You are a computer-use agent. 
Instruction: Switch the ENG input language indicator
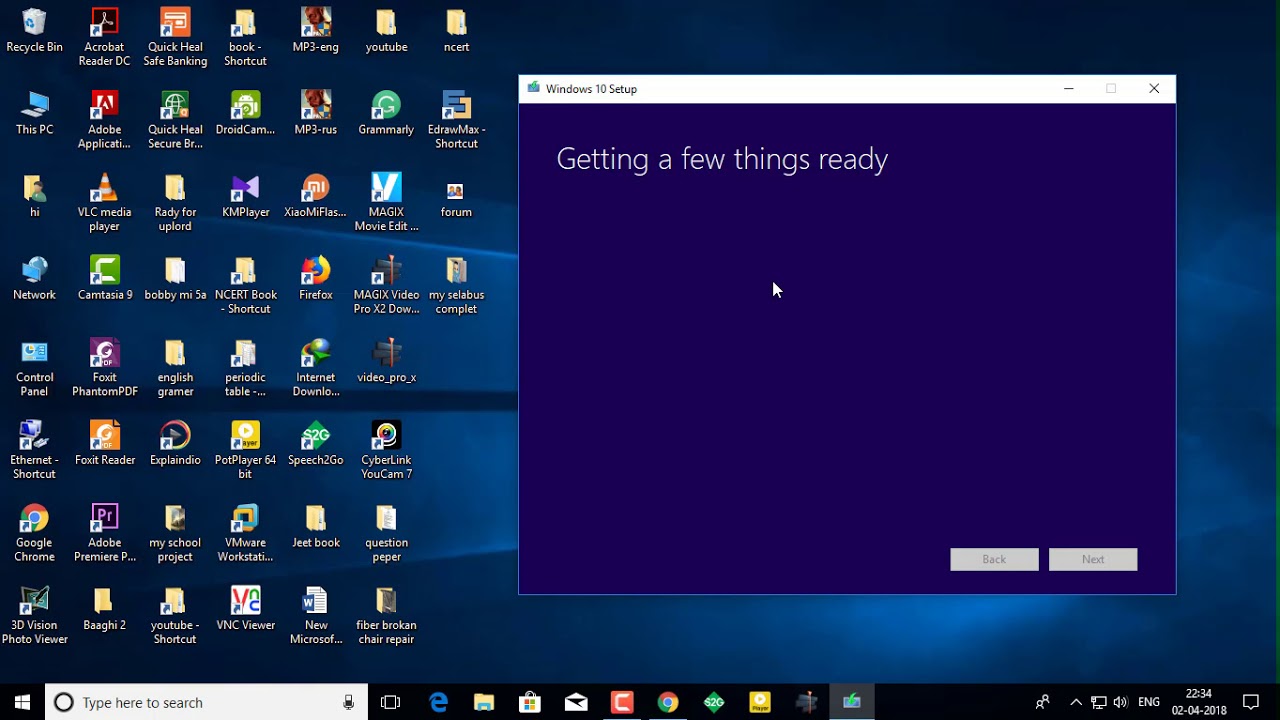[1149, 702]
